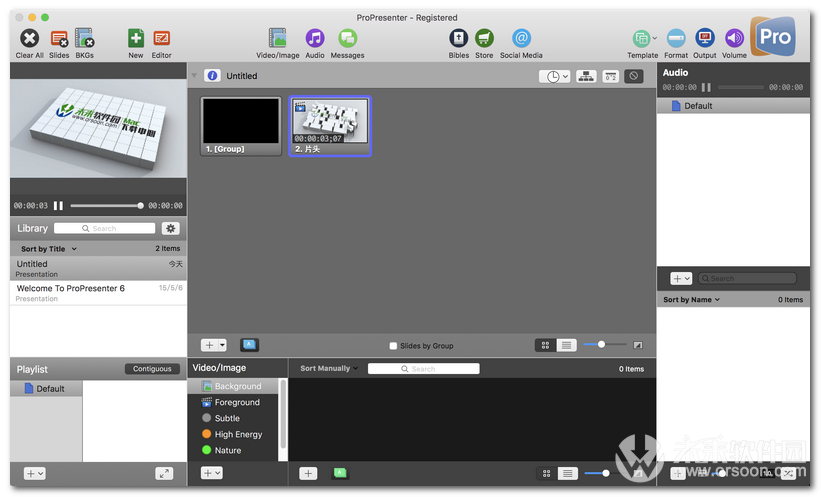Screen dimensions: 821x497
Task: Toggle the Output display icon
Action: tap(705, 39)
